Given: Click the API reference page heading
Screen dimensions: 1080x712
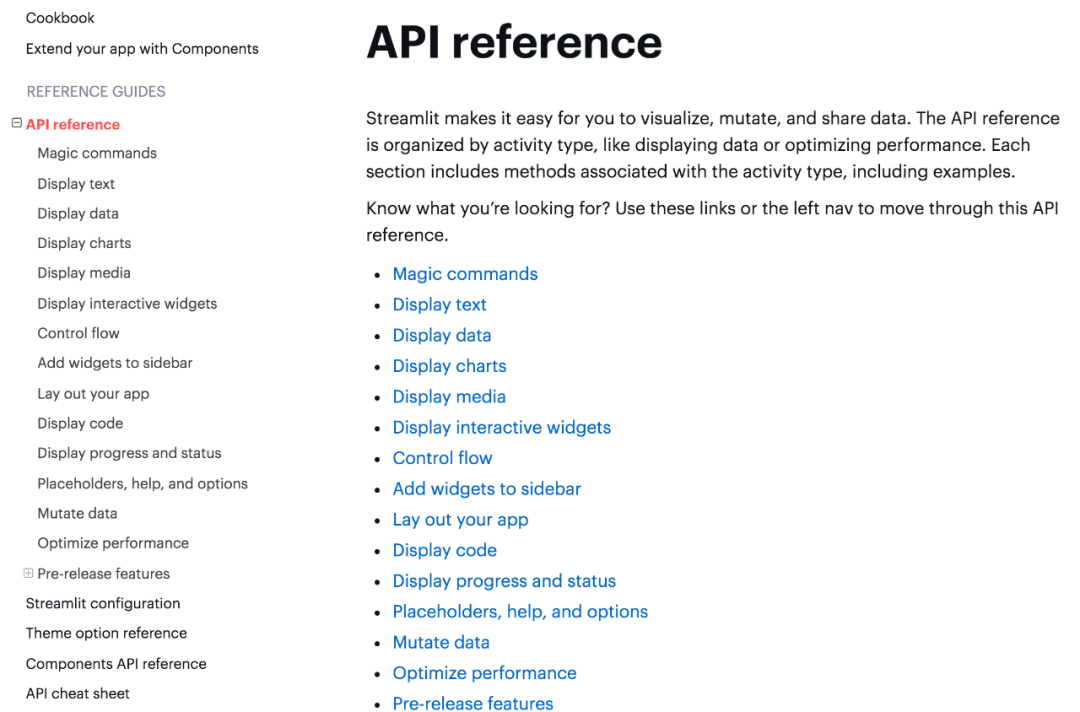Looking at the screenshot, I should (x=514, y=42).
